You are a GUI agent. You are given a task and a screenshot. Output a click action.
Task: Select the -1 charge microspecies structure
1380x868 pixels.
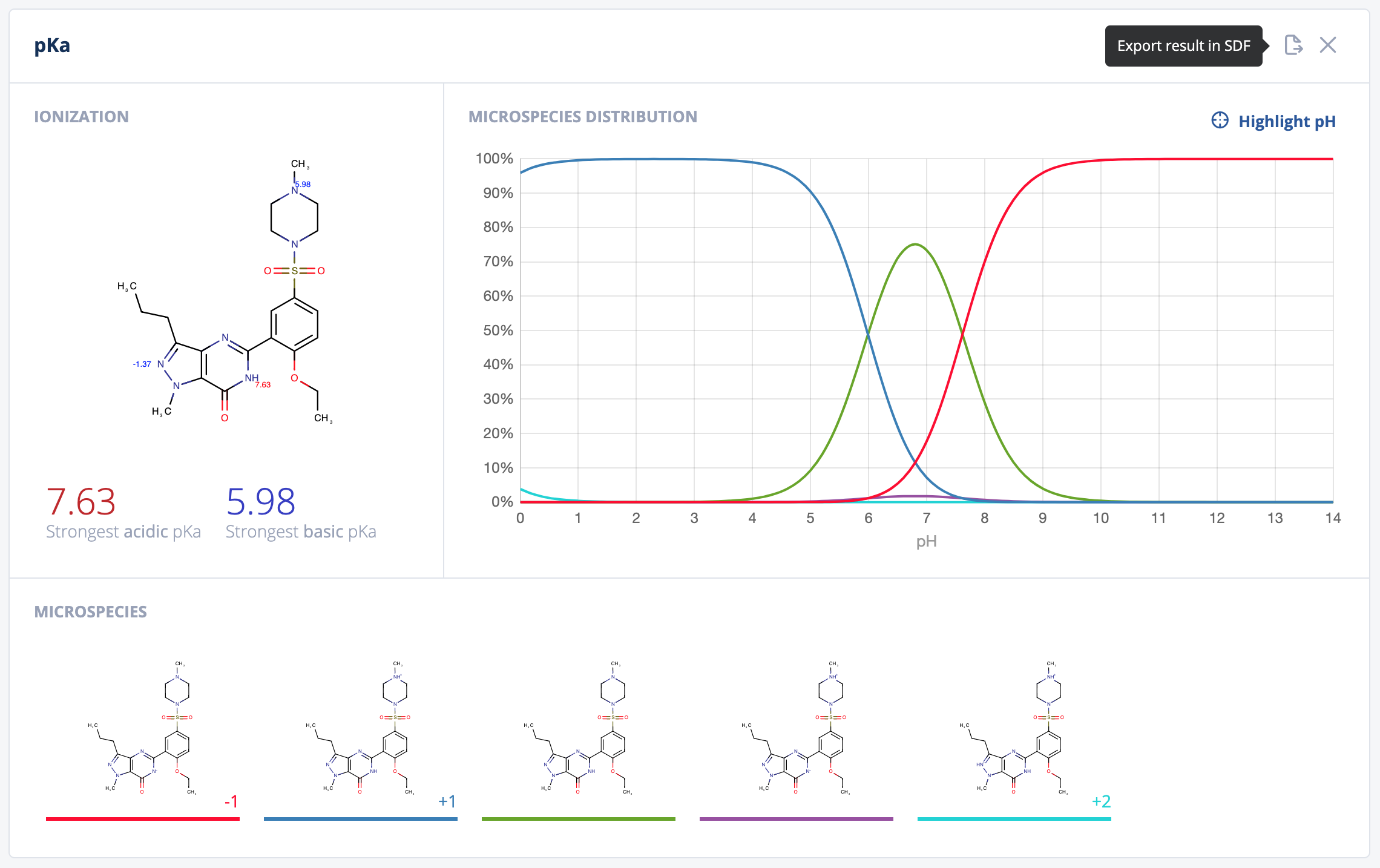pos(143,728)
